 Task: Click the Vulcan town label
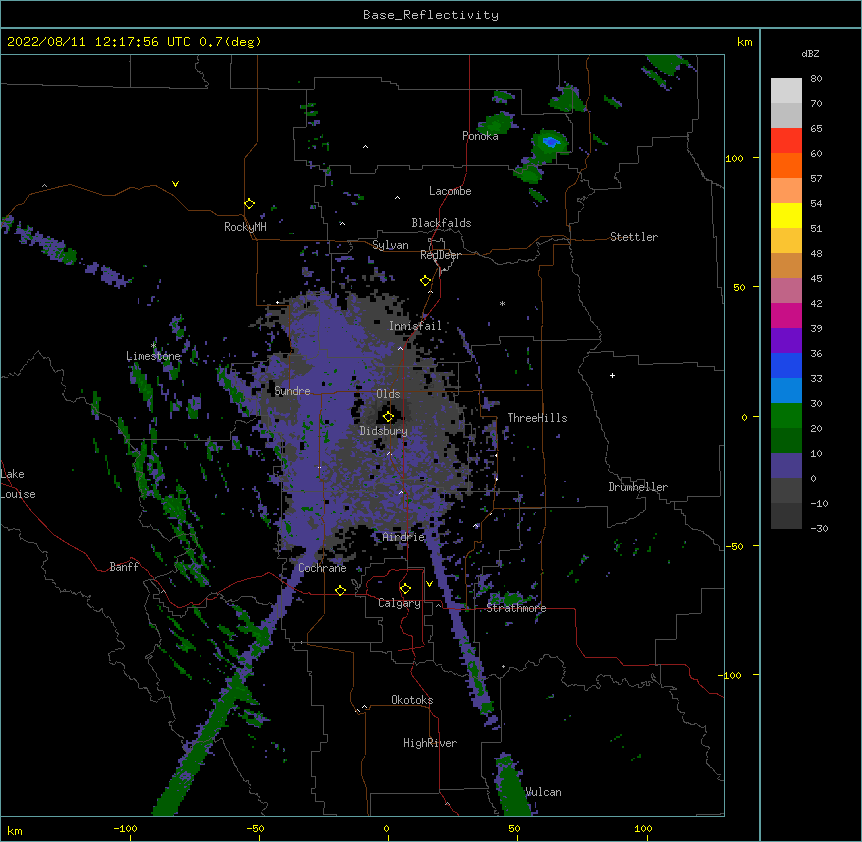[543, 792]
